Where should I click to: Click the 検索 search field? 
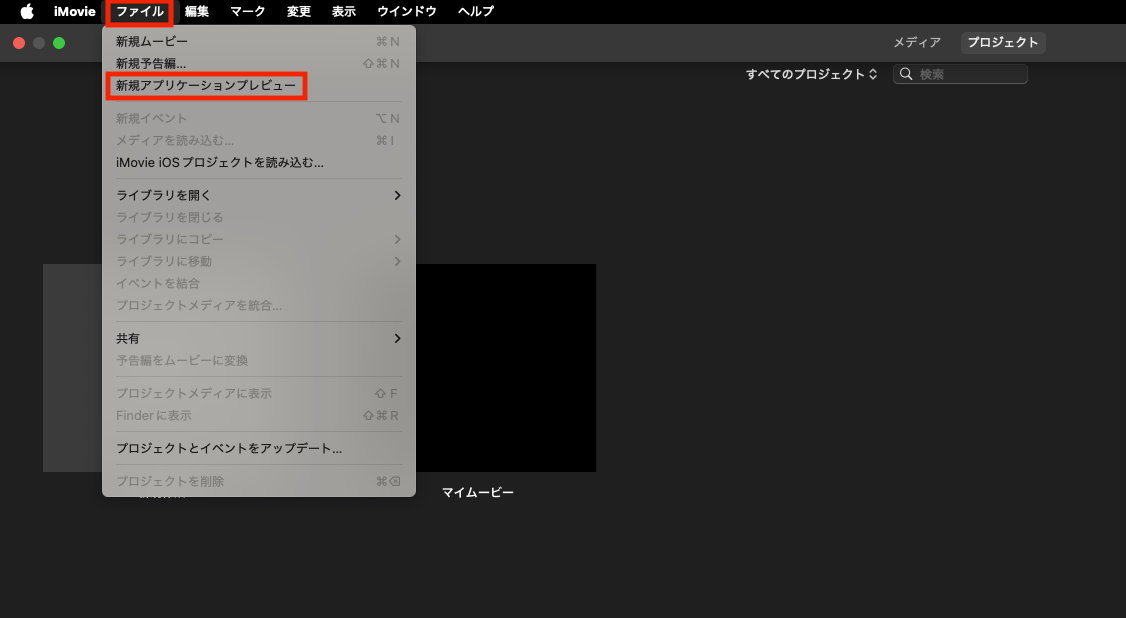tap(960, 74)
